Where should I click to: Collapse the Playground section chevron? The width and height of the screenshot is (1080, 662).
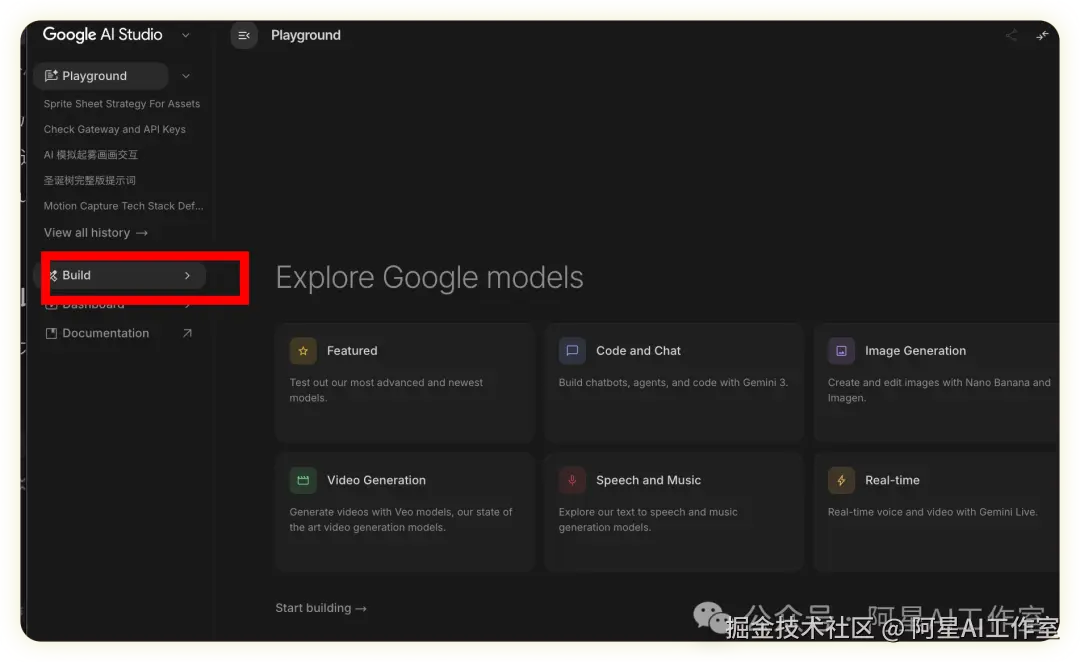click(x=186, y=76)
